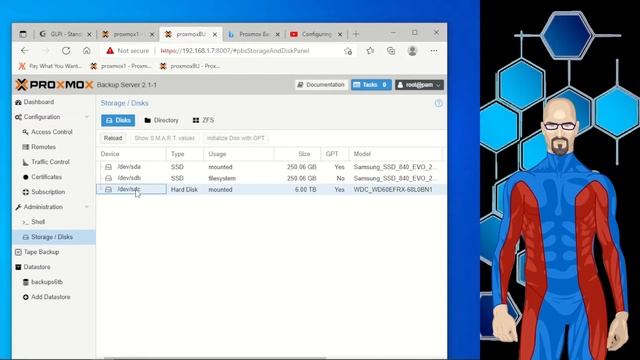Screen dimensions: 640x360
Task: Open a new browser tab
Action: (356, 34)
